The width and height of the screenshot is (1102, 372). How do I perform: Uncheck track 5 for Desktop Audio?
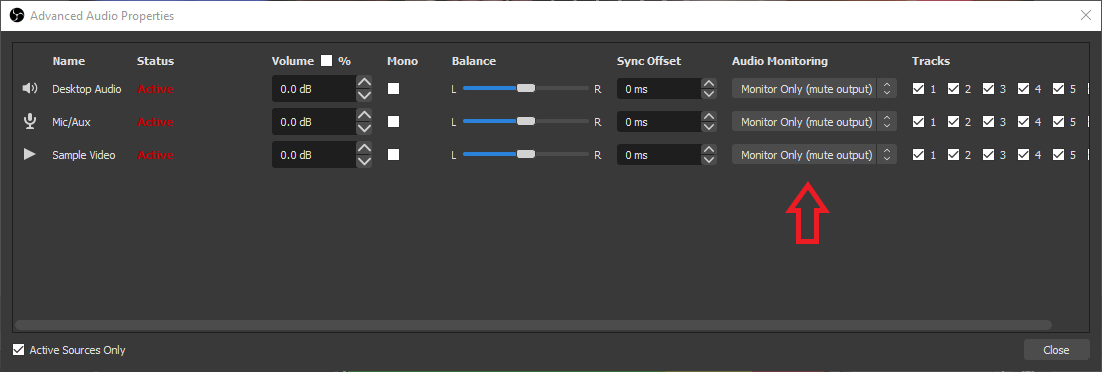[x=1058, y=89]
